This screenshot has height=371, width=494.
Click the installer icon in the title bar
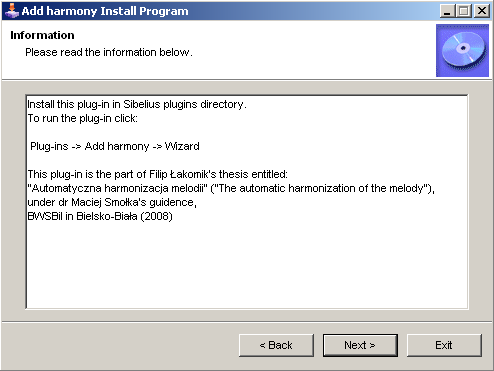[11, 11]
